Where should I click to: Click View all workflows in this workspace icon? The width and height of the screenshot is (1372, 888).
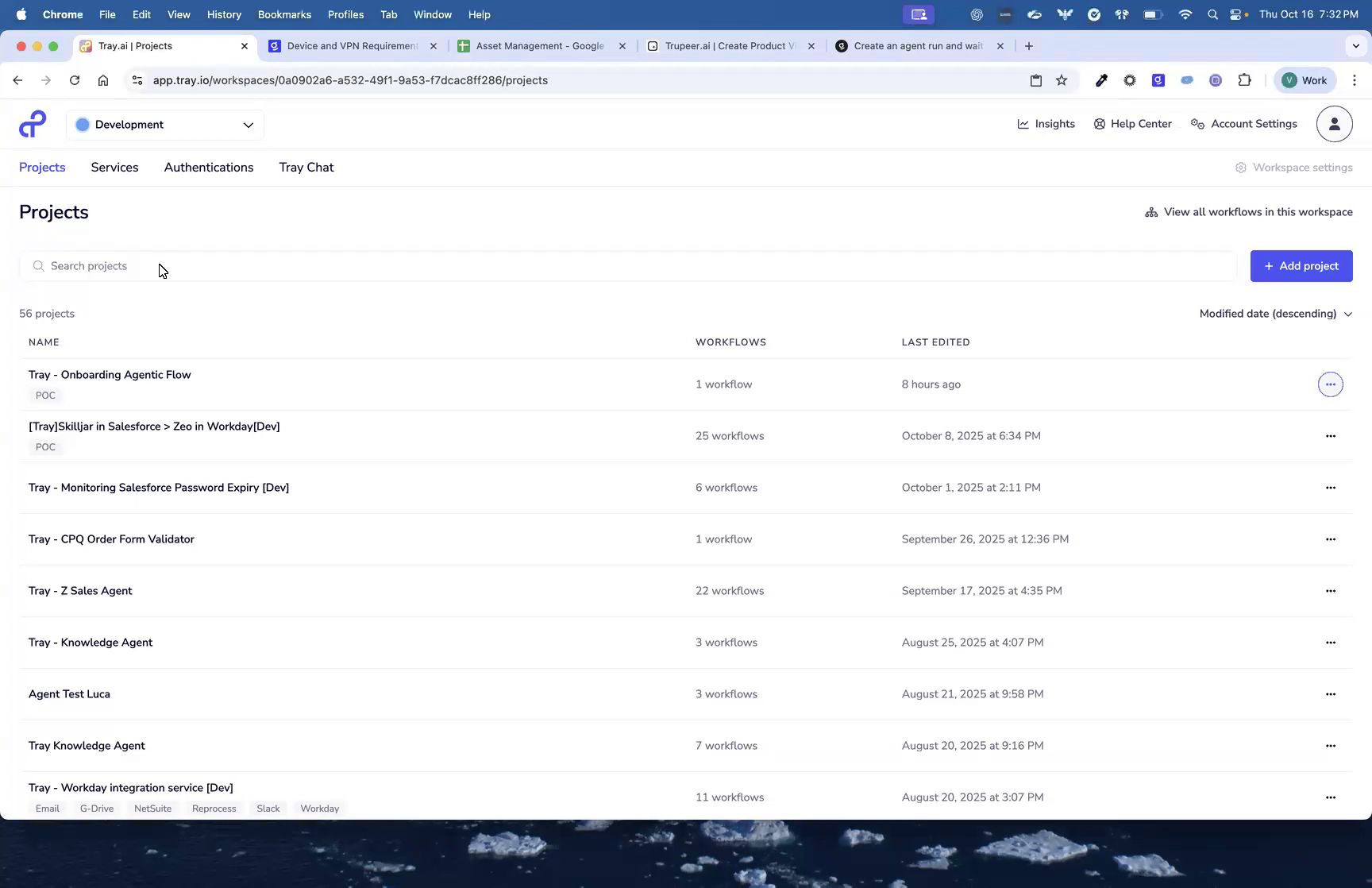(x=1151, y=212)
